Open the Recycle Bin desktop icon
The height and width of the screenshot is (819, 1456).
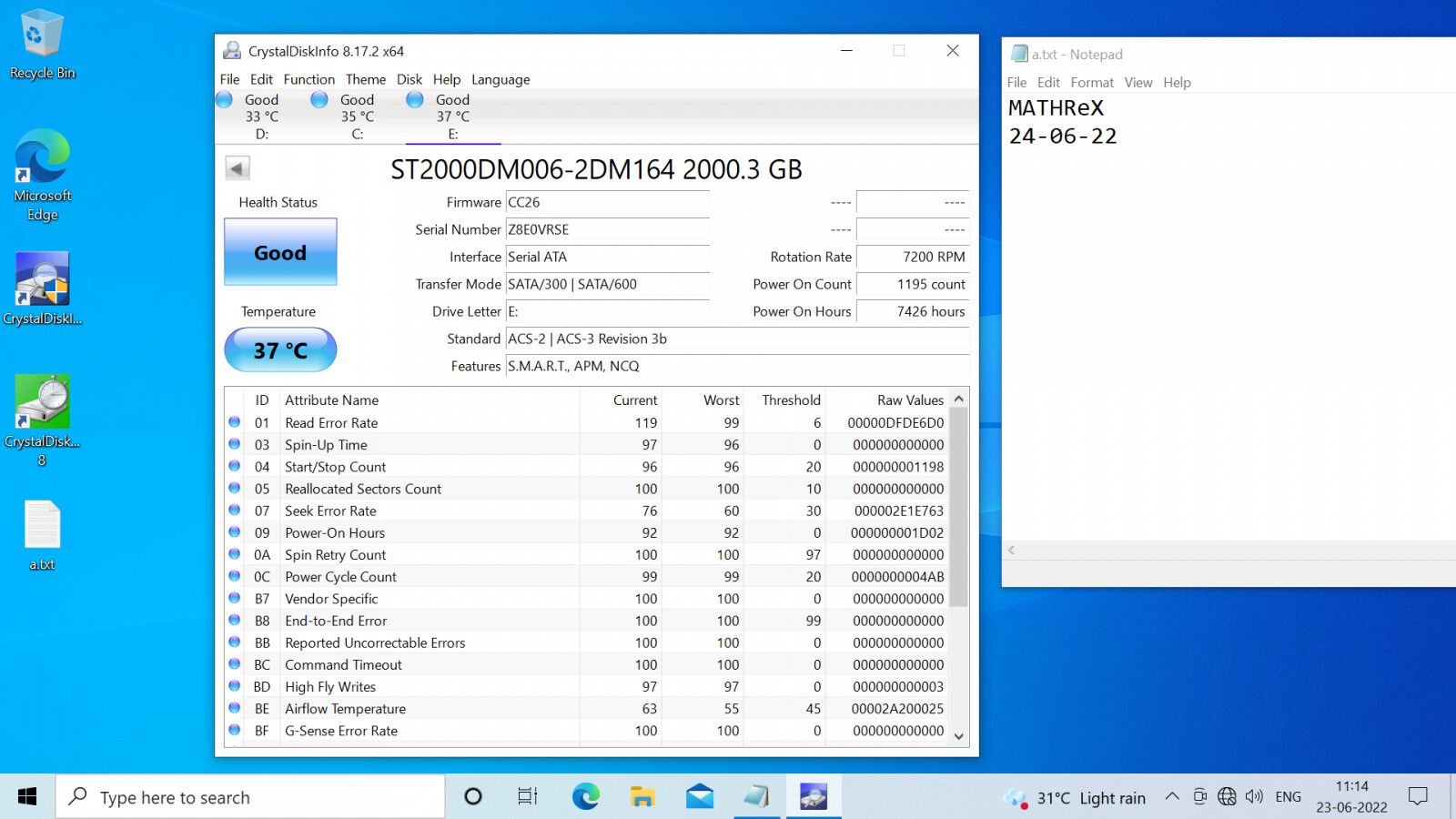pyautogui.click(x=42, y=44)
